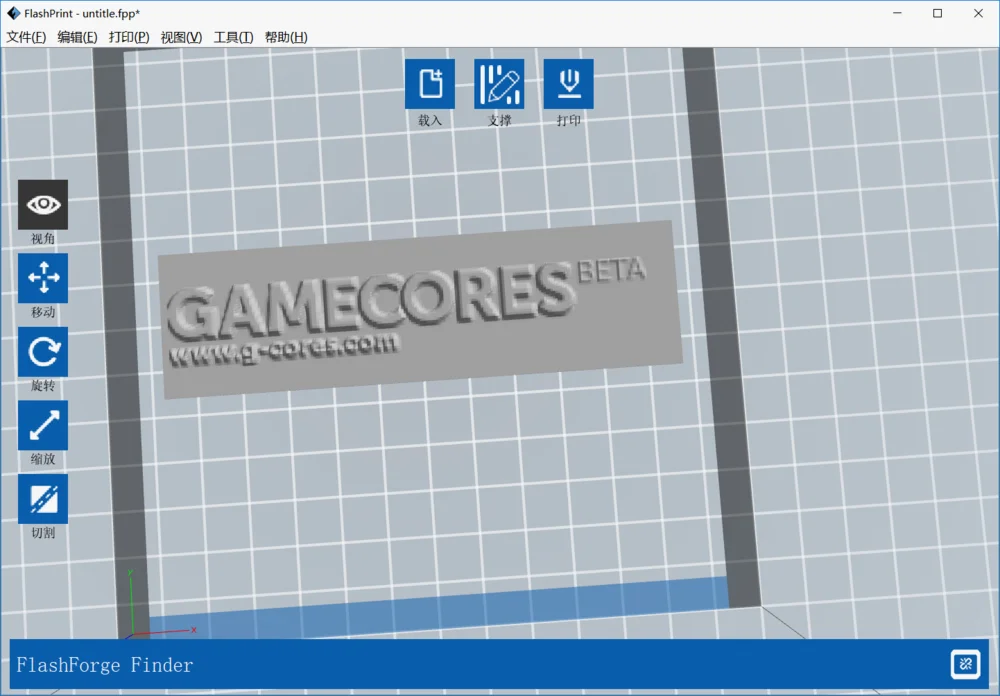Open the 文件(F) menu

pos(26,37)
